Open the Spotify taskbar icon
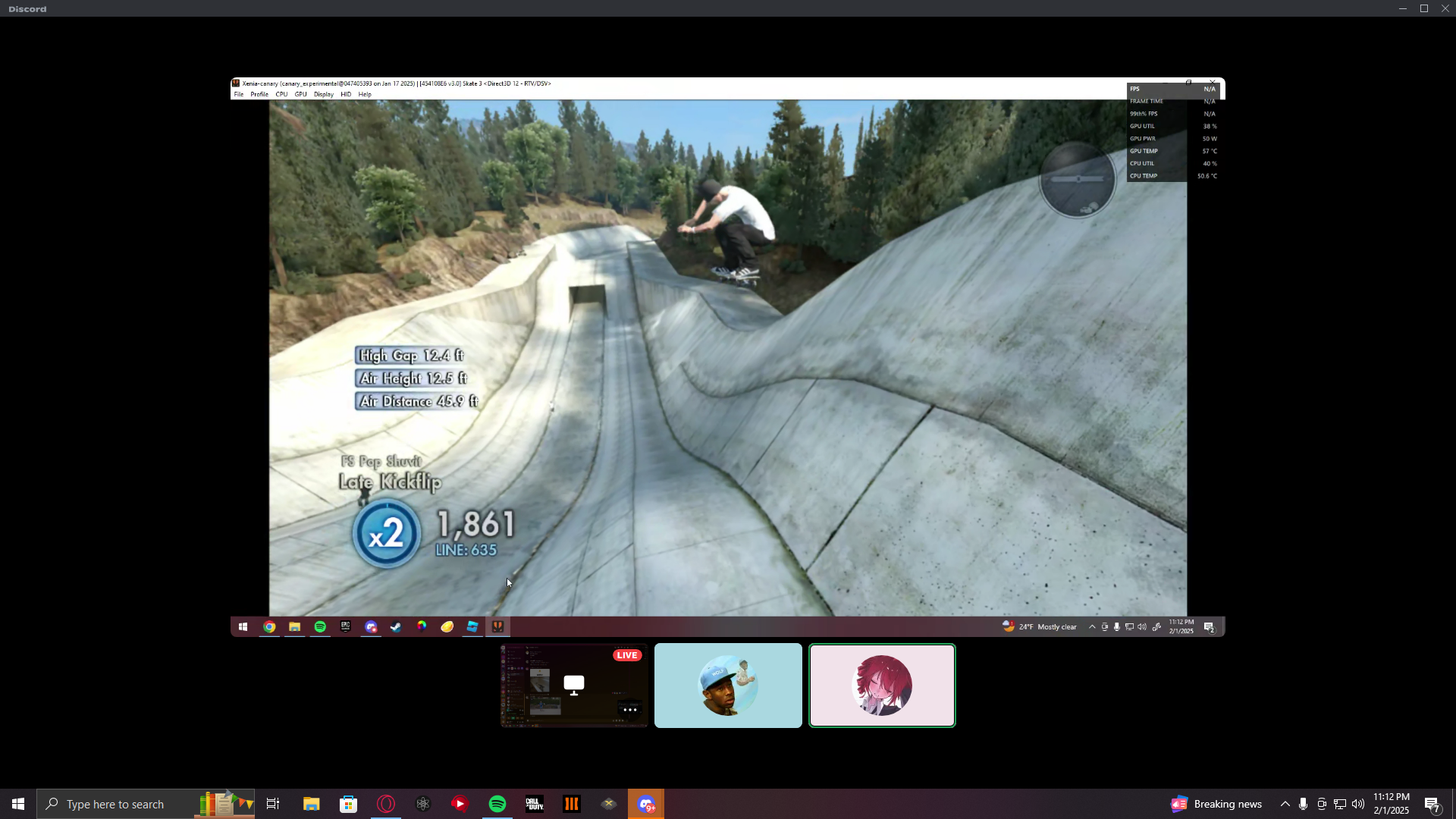1456x819 pixels. (x=497, y=804)
